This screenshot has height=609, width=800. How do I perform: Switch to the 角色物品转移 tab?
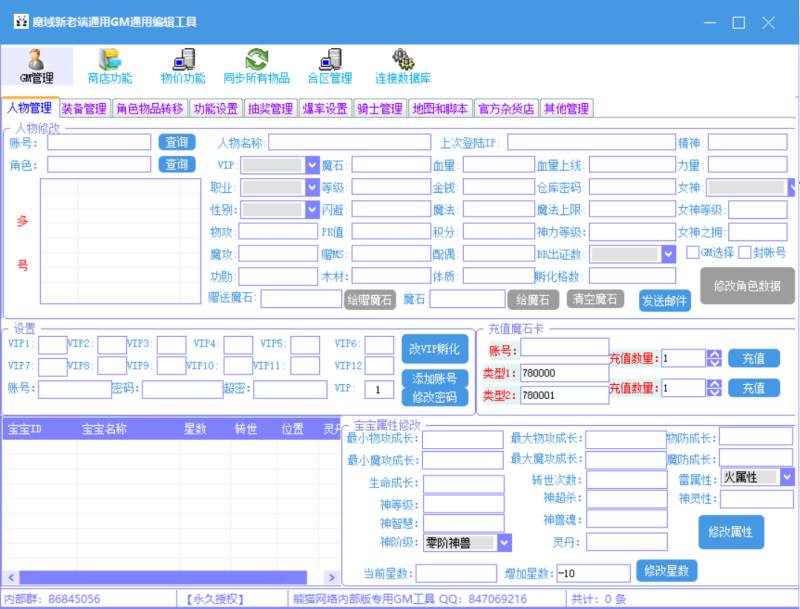pyautogui.click(x=149, y=109)
